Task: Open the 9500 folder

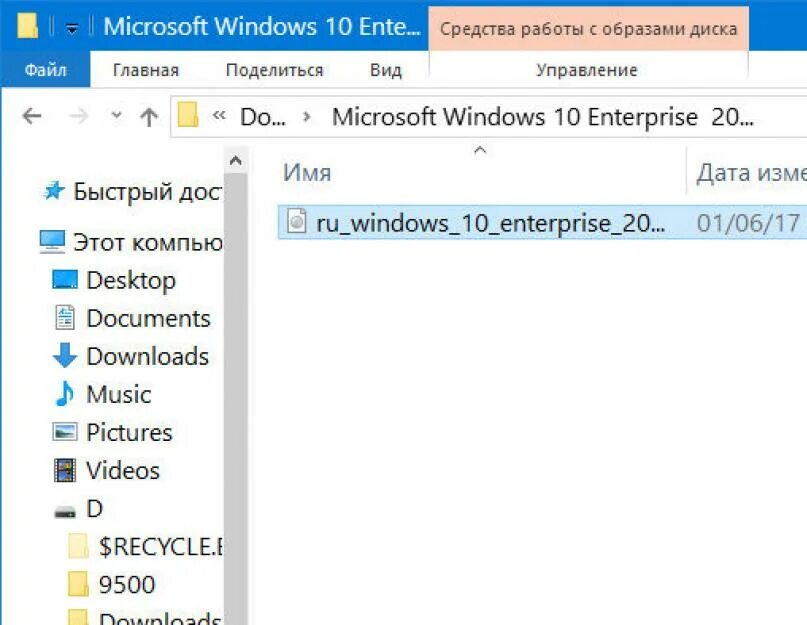Action: click(127, 584)
